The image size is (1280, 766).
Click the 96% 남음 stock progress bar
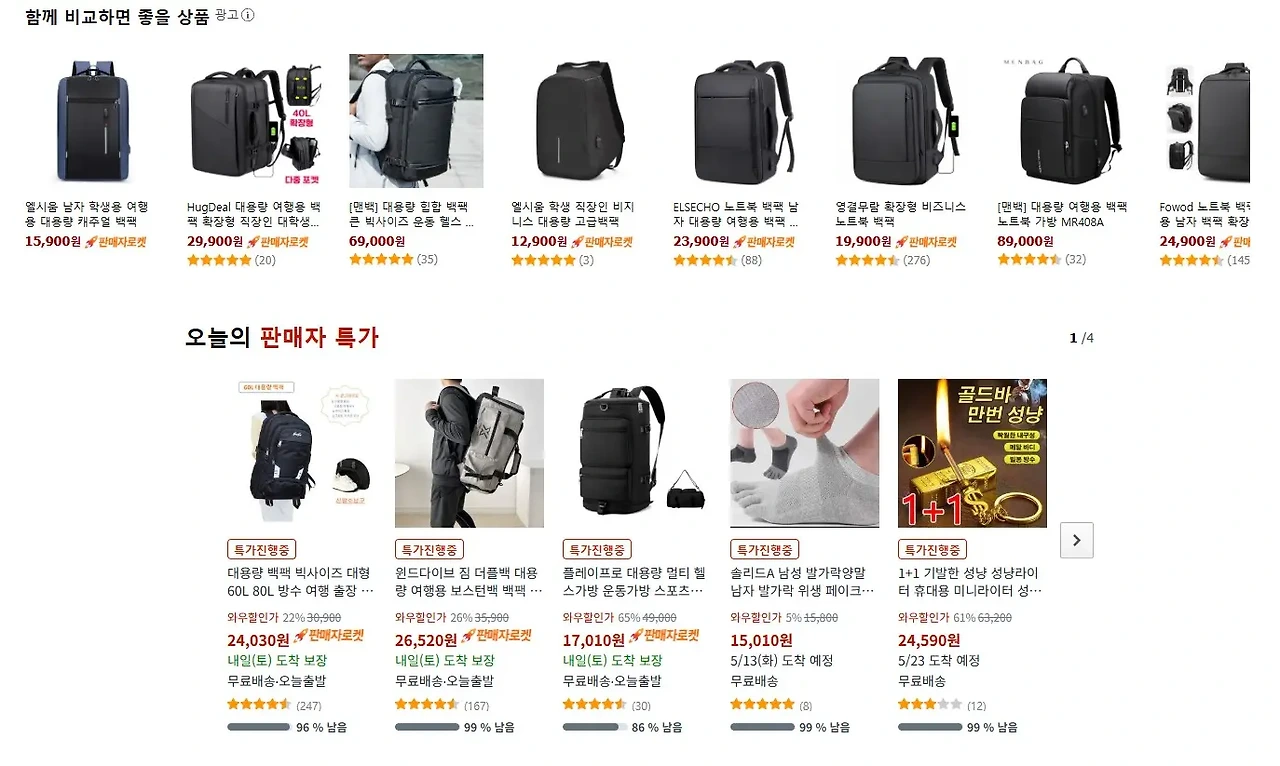(258, 727)
